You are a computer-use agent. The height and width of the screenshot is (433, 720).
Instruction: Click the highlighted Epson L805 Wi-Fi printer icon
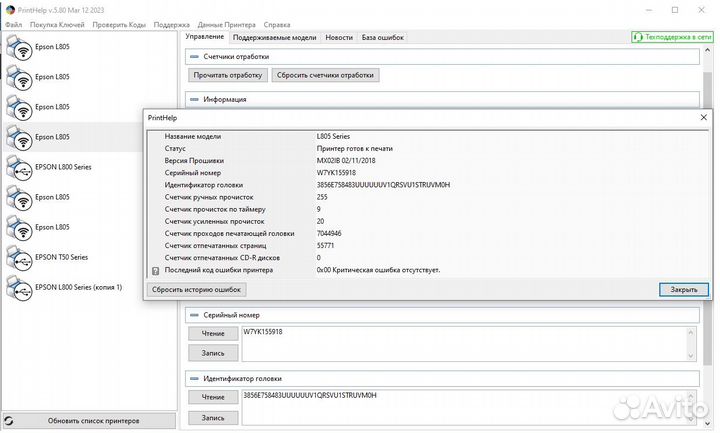pos(19,137)
